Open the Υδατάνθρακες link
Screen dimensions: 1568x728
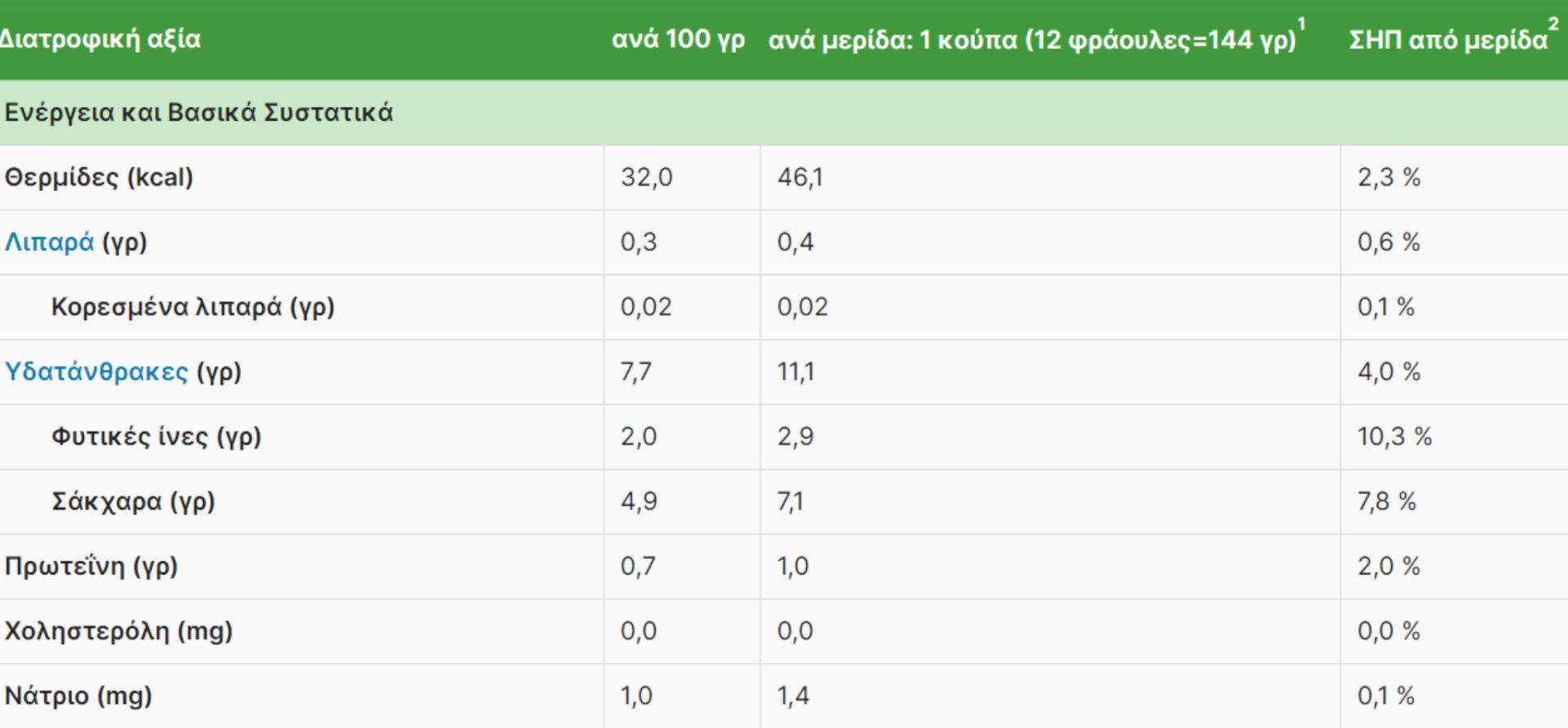(96, 372)
